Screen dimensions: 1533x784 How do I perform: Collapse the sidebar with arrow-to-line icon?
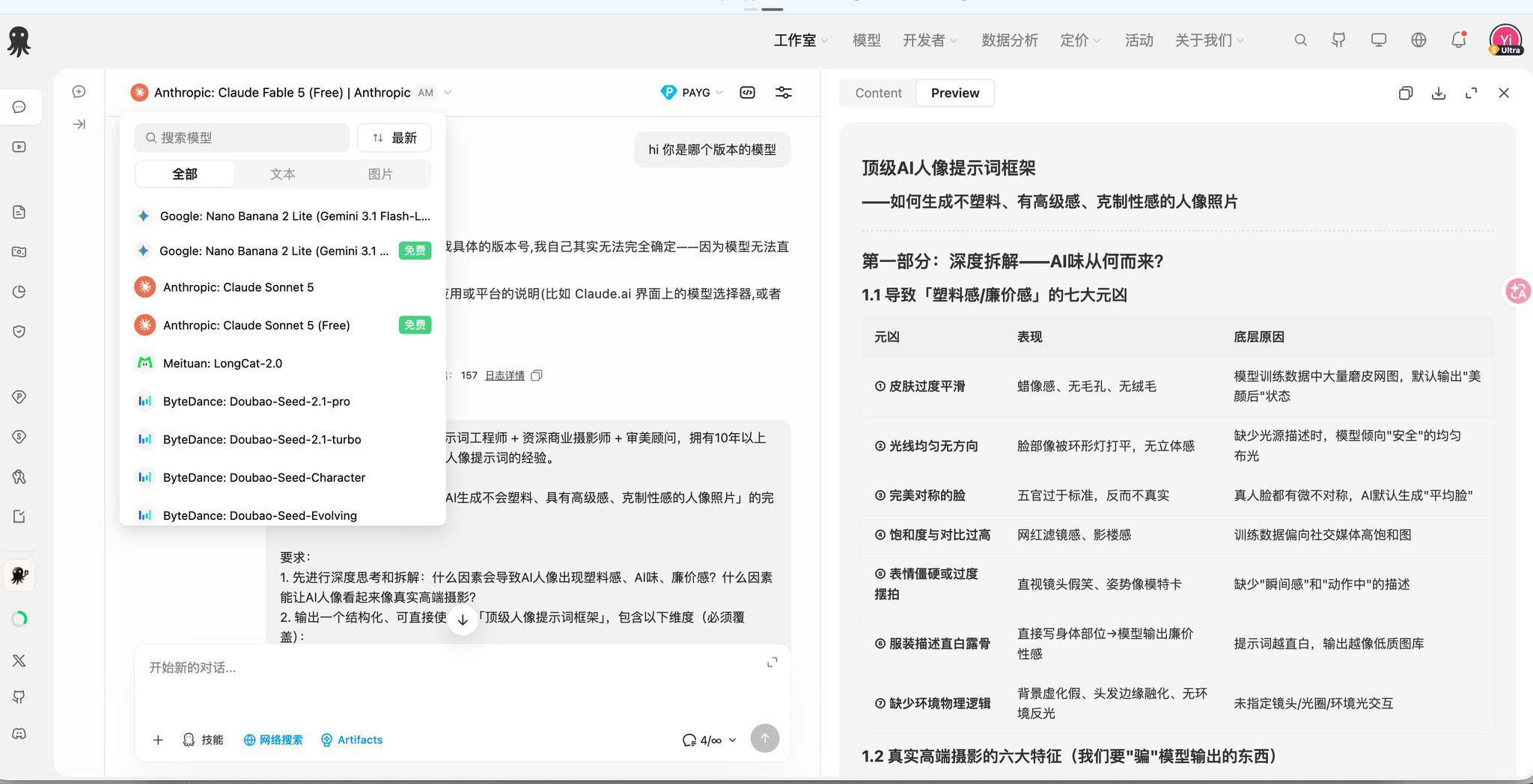[79, 124]
